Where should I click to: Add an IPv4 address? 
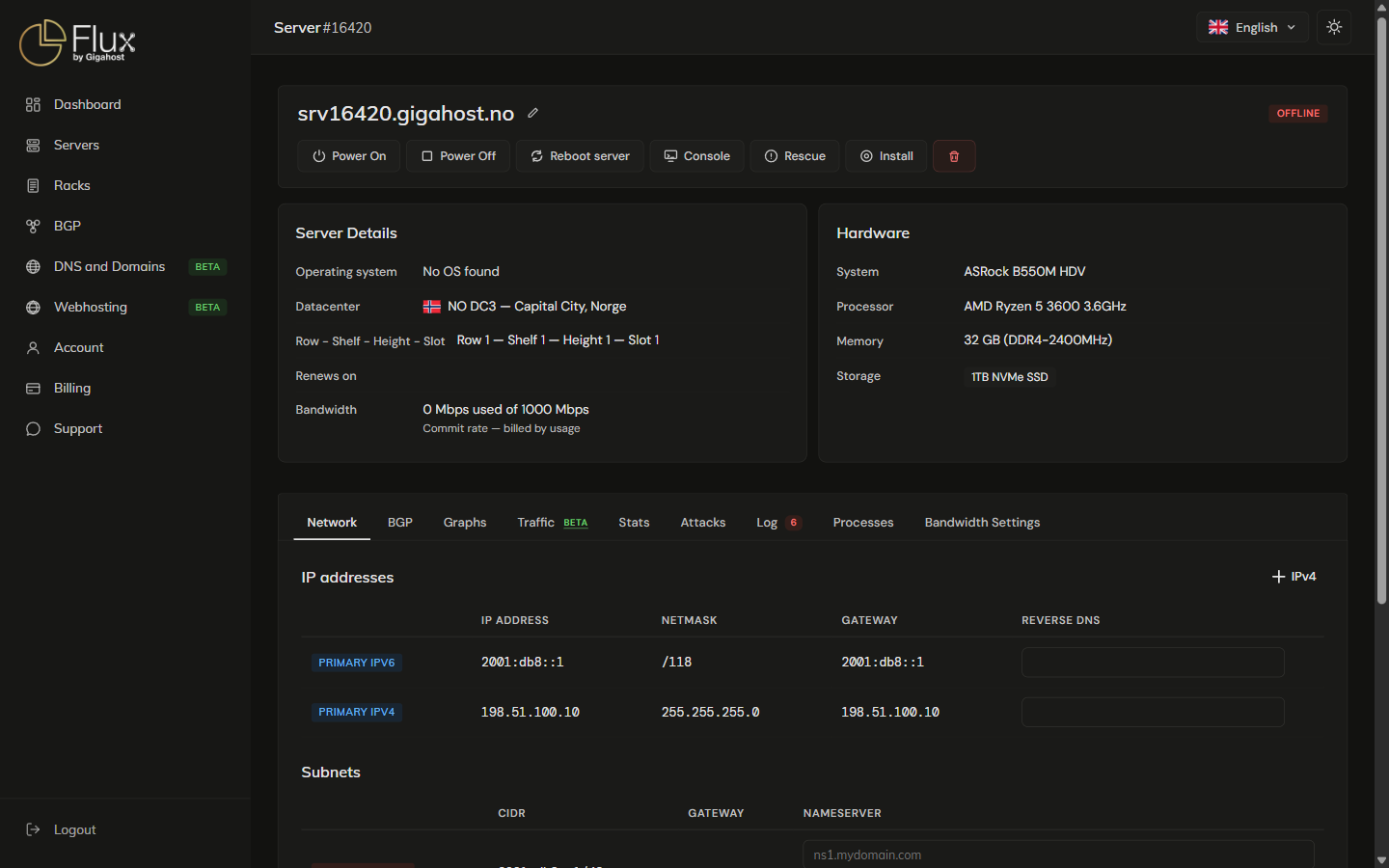(x=1294, y=576)
